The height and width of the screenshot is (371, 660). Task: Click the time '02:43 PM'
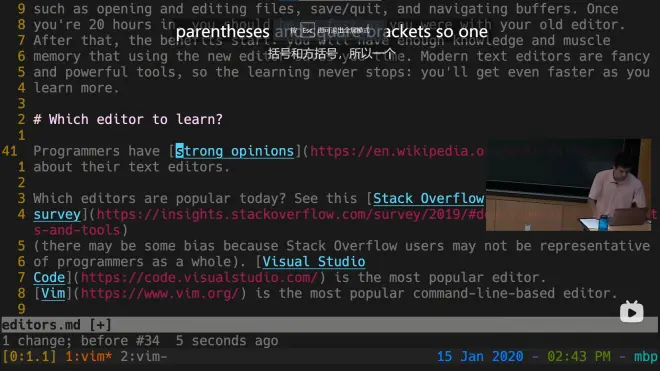579,357
